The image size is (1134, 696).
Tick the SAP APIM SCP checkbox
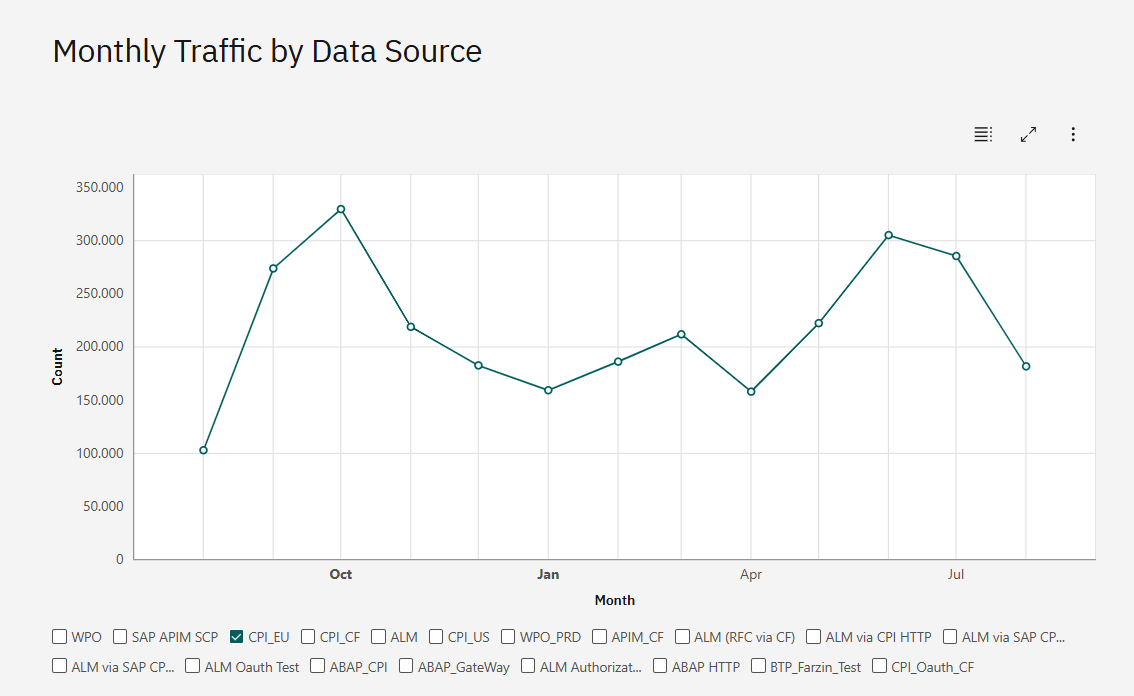point(120,637)
